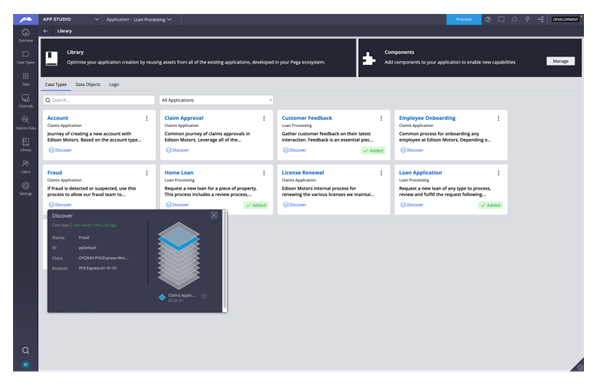Screen dimensions: 598x388
Task: Open Users from the sidebar
Action: [x=26, y=167]
